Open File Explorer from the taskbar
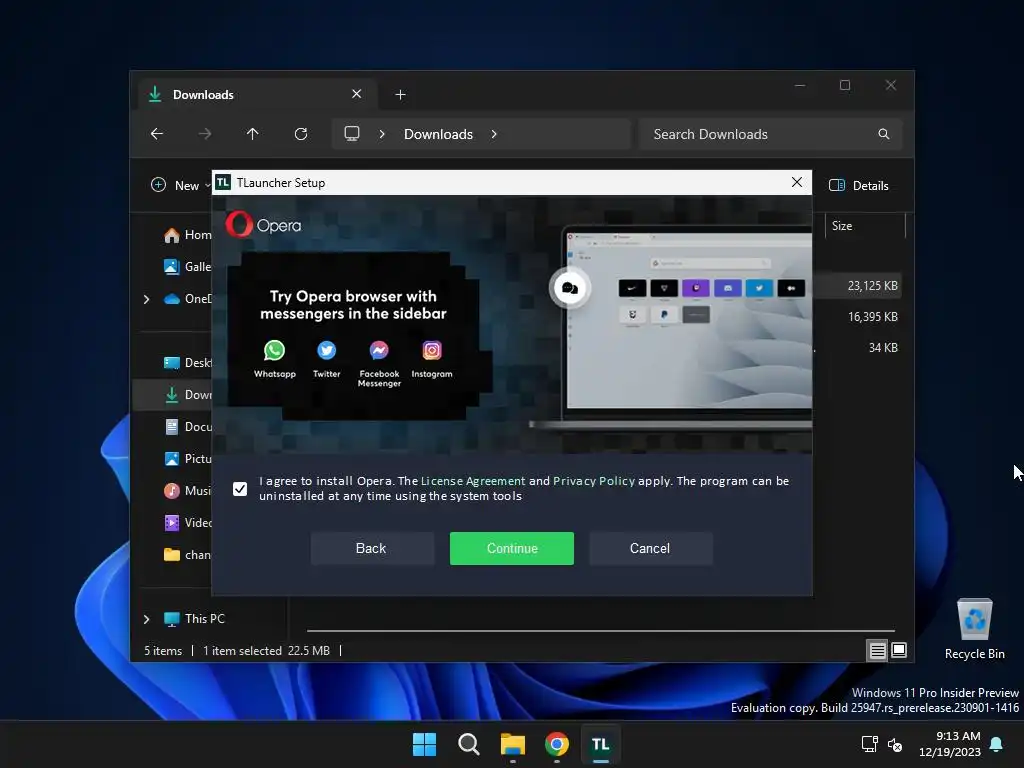 coord(513,744)
